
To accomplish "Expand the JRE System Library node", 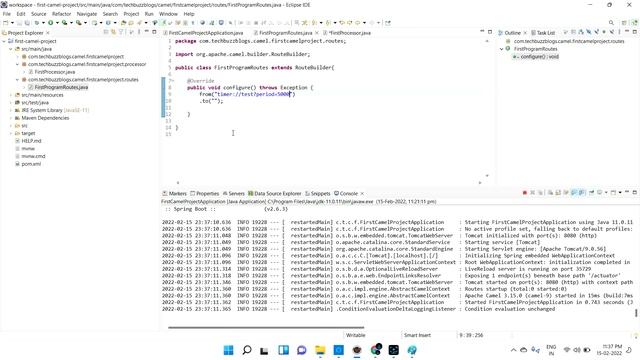I will point(11,110).
